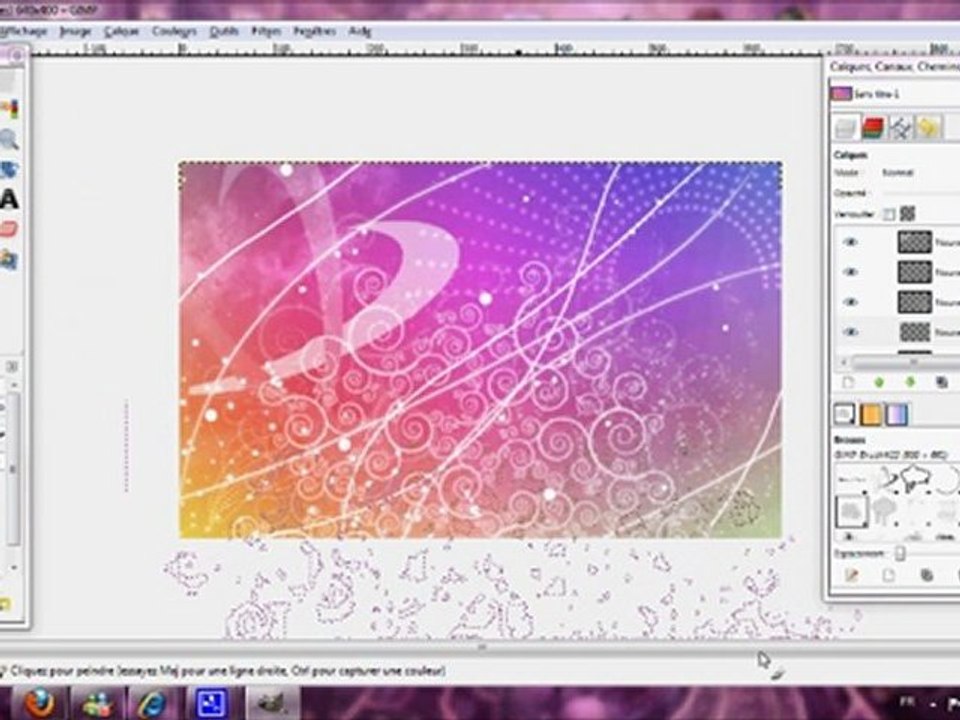960x720 pixels.
Task: Select the Text tool (letter A)
Action: [9, 200]
